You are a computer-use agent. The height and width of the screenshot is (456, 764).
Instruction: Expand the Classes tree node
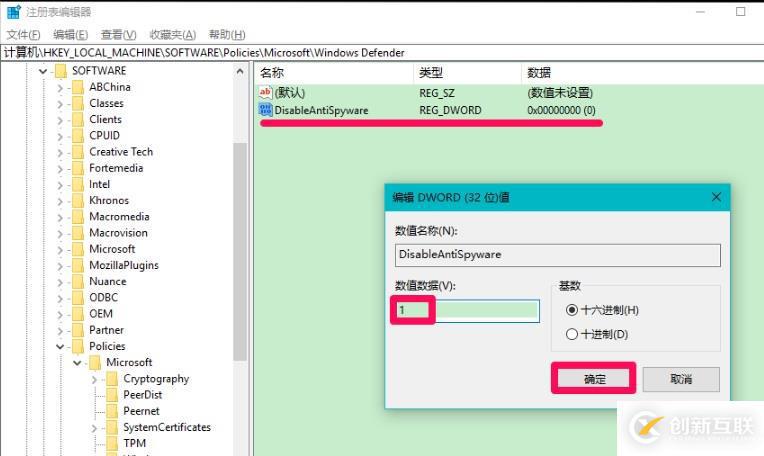[60, 104]
